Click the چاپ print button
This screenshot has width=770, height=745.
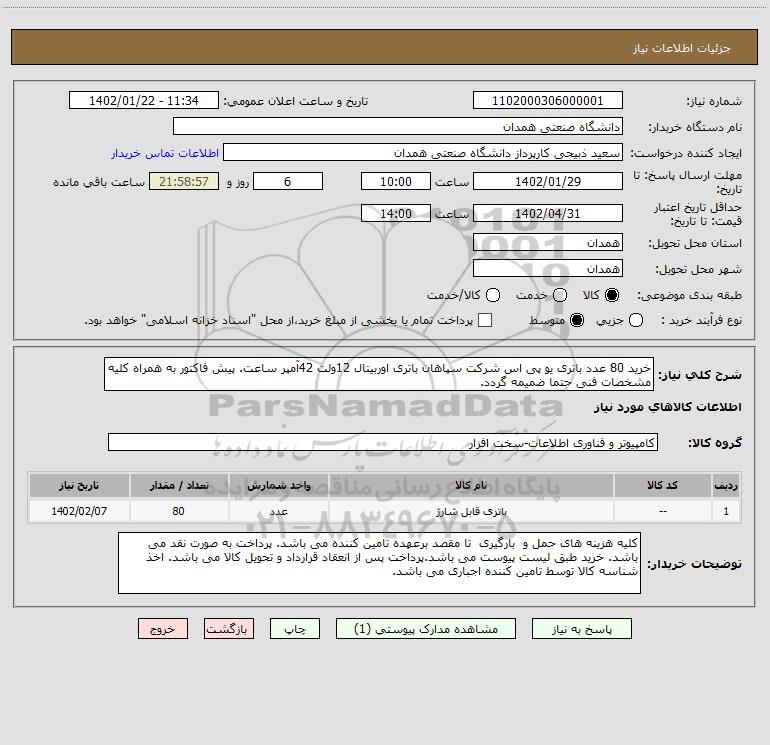295,629
